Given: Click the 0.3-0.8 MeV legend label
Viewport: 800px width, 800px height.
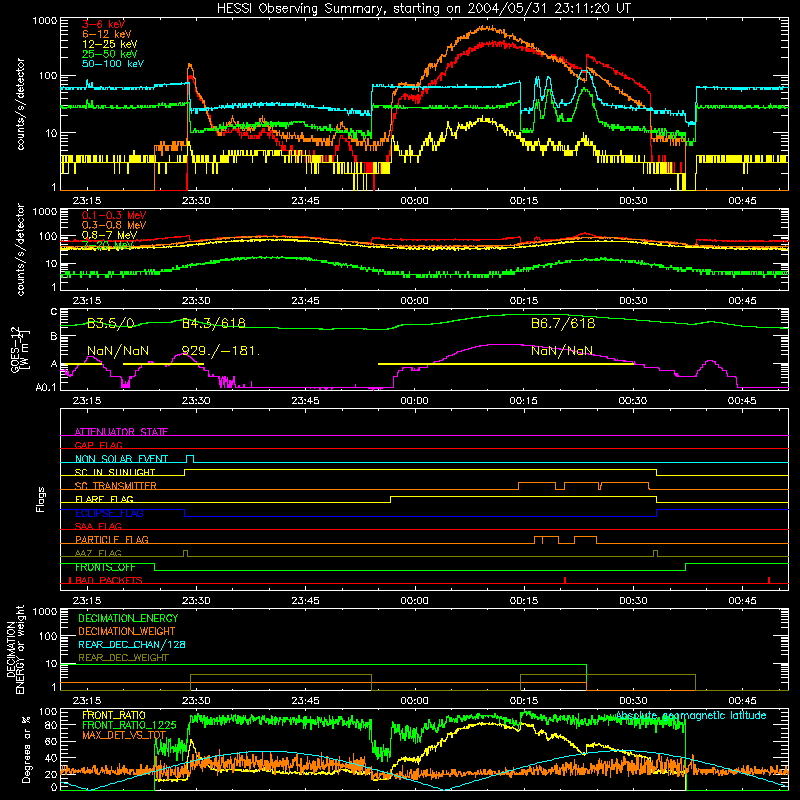Looking at the screenshot, I should 114,225.
